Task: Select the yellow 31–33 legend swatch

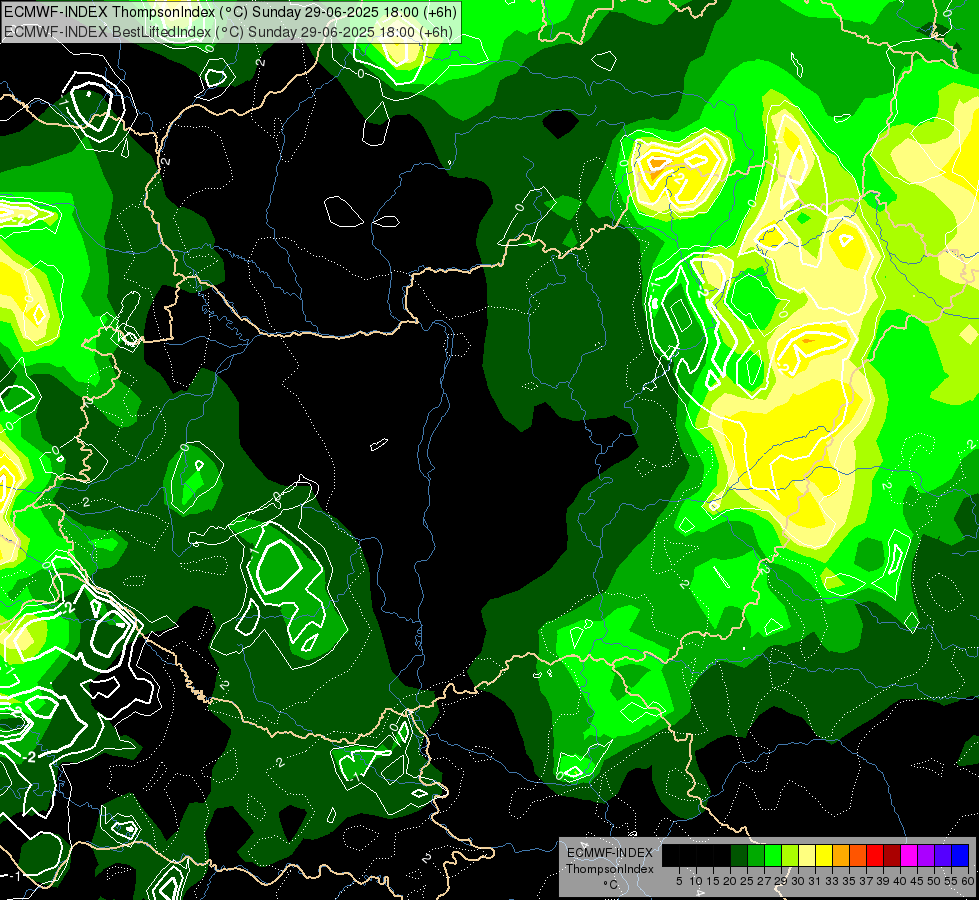Action: [x=824, y=855]
